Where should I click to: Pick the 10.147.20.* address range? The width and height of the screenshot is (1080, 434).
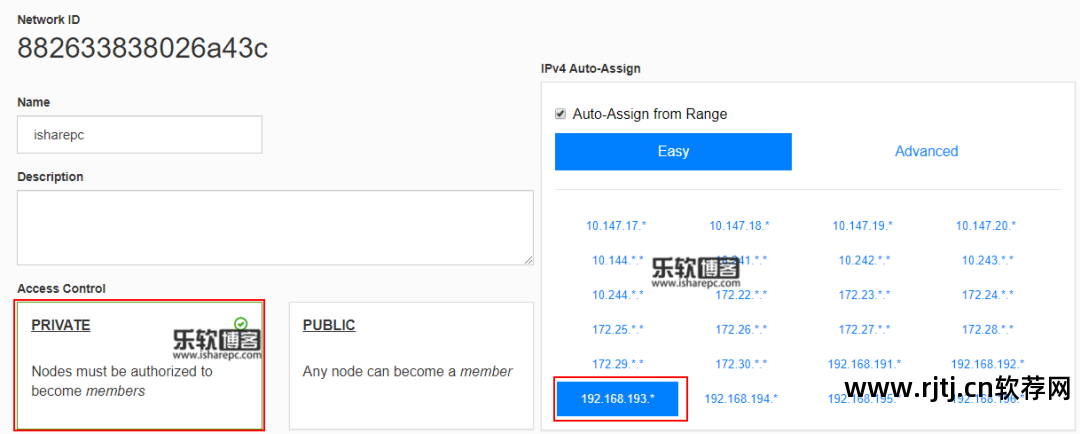pyautogui.click(x=987, y=226)
